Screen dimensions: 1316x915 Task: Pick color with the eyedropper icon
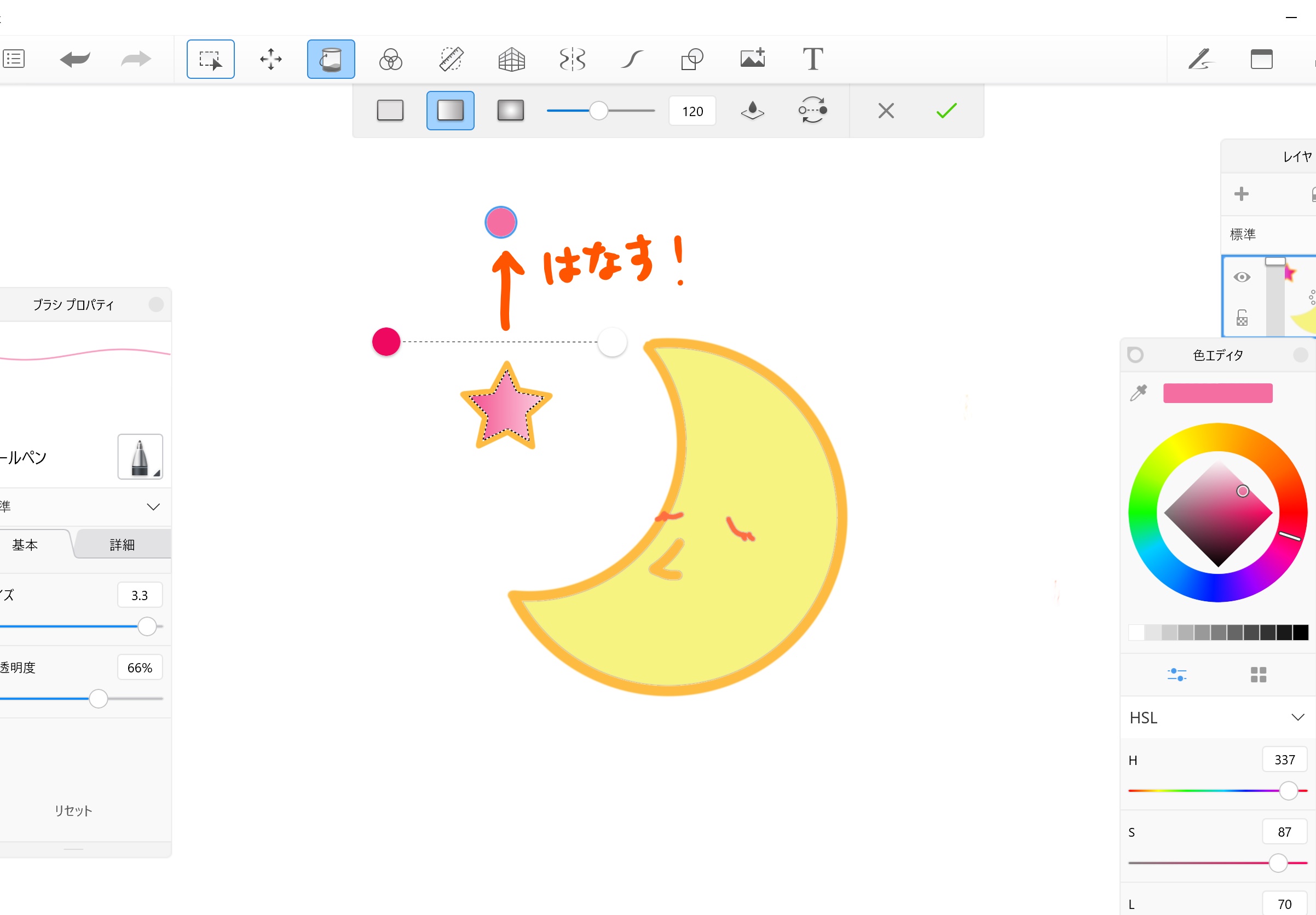click(1138, 393)
